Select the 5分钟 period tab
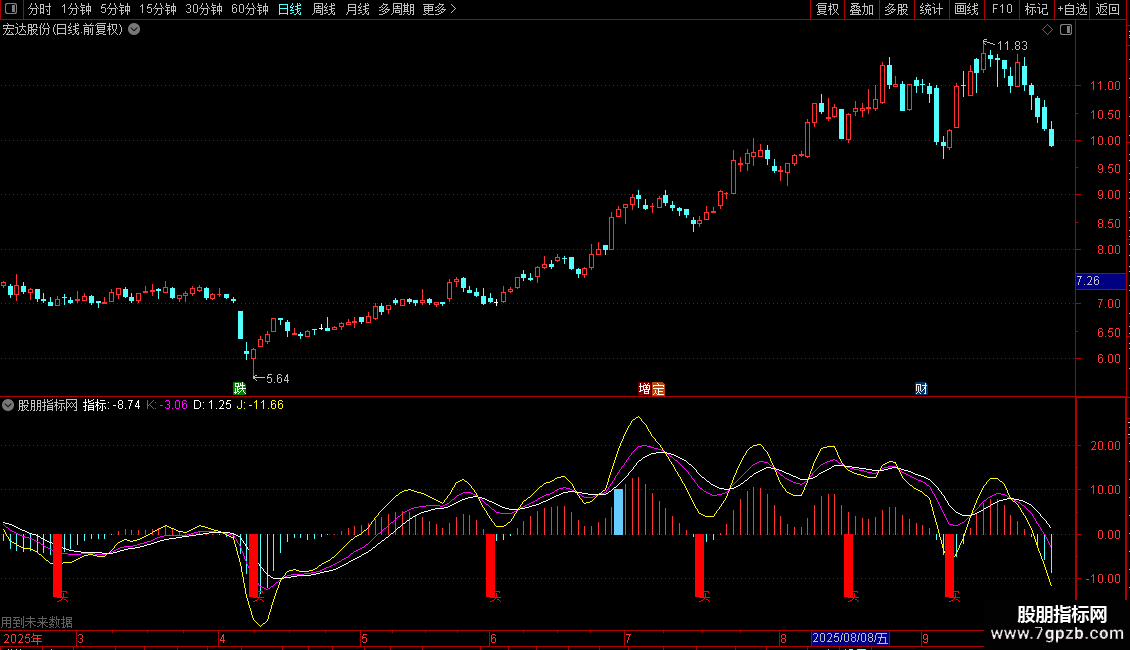The height and width of the screenshot is (650, 1130). [x=115, y=9]
